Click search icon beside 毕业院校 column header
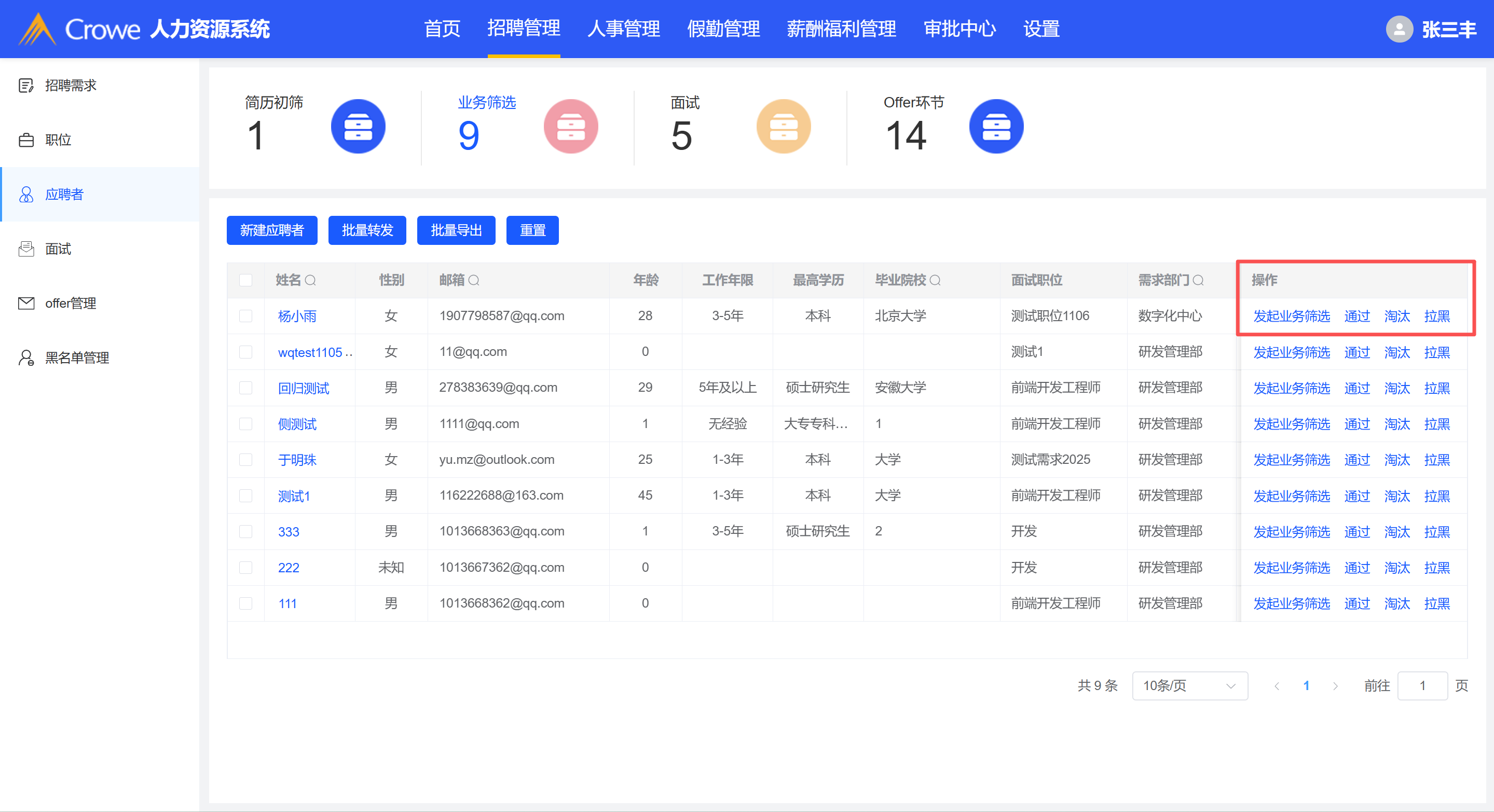Screen dimensions: 1494x812 coord(935,281)
